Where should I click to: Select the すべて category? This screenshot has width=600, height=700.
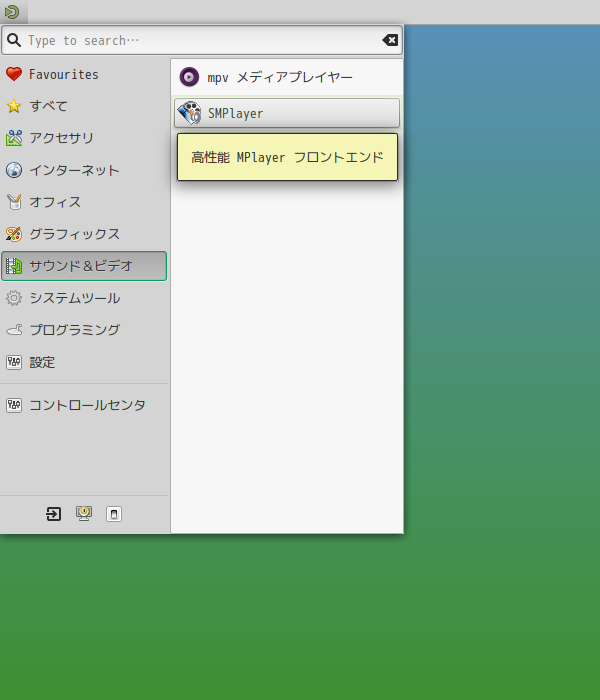84,106
